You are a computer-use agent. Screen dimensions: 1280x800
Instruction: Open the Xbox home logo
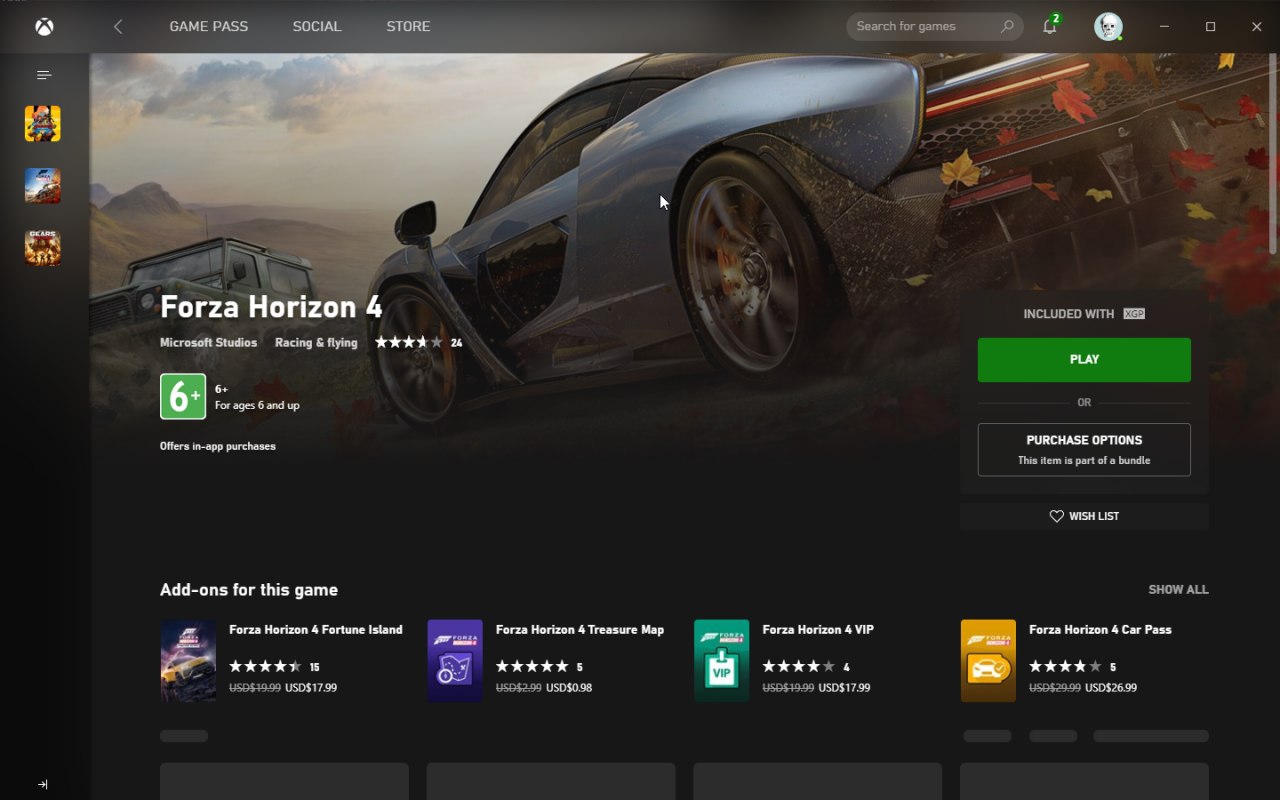pyautogui.click(x=44, y=27)
